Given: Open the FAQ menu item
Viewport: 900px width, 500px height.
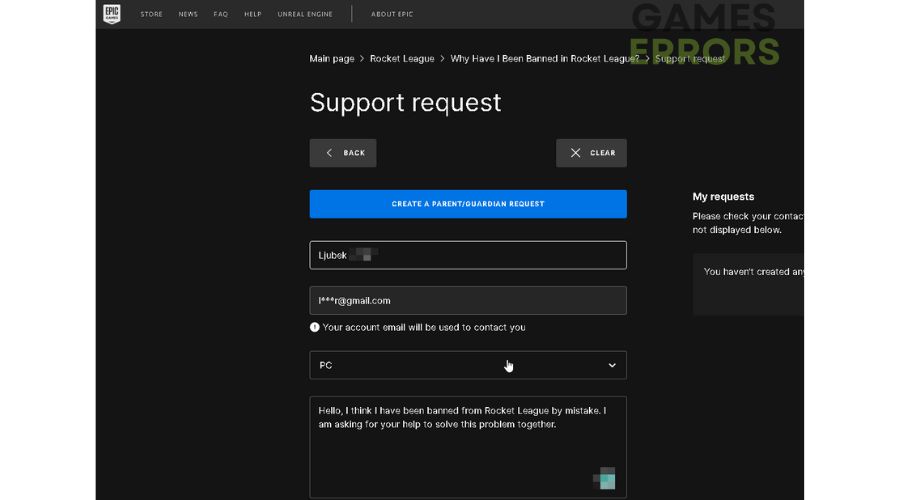Looking at the screenshot, I should 221,14.
